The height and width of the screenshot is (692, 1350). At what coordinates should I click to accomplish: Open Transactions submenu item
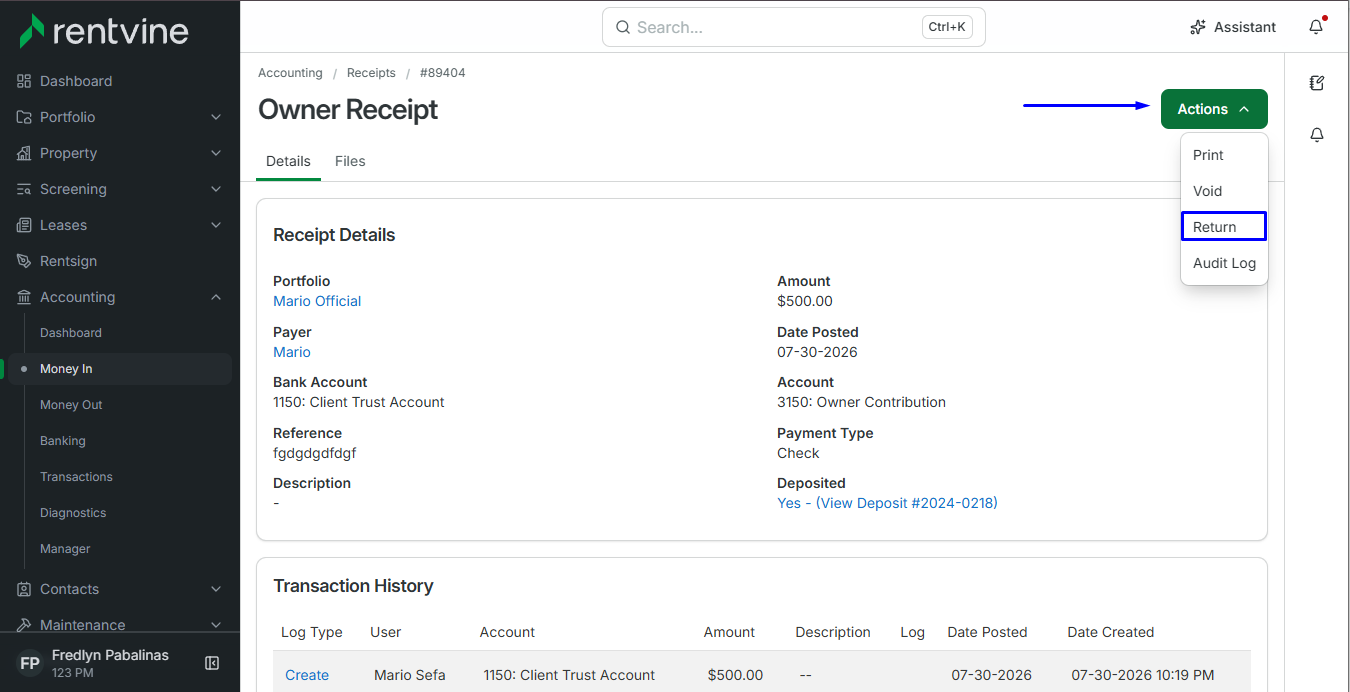click(x=76, y=477)
